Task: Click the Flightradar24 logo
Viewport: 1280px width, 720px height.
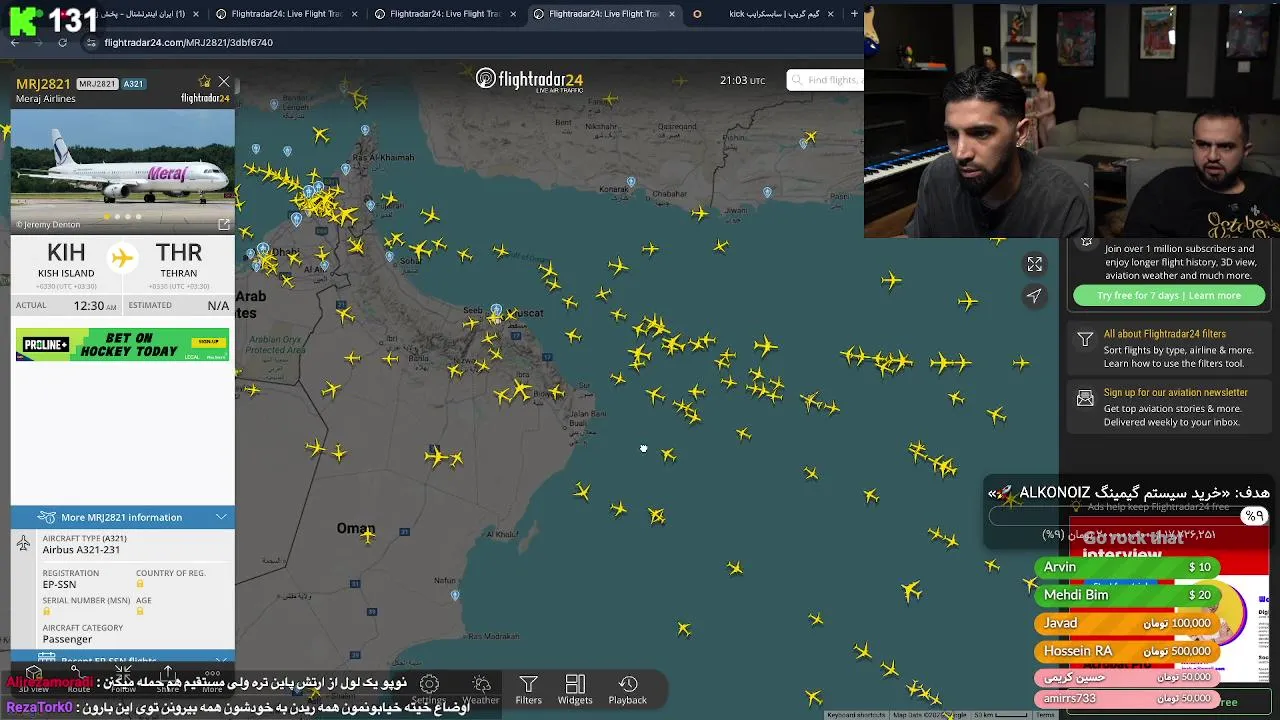Action: [x=529, y=80]
